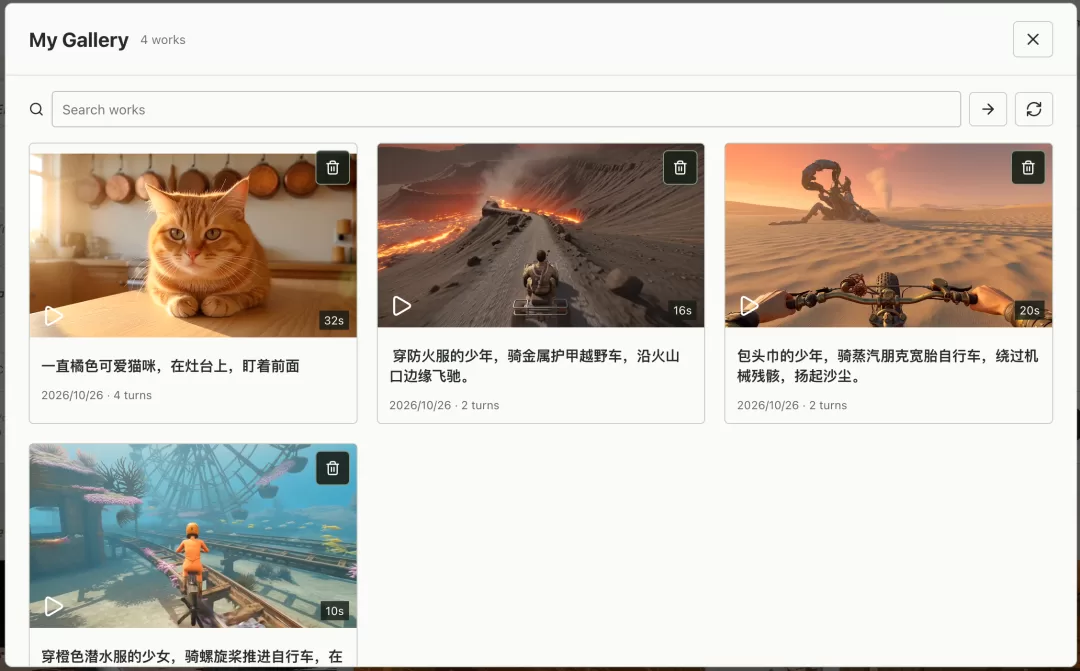
Task: Click the '4 works' count label
Action: [163, 40]
